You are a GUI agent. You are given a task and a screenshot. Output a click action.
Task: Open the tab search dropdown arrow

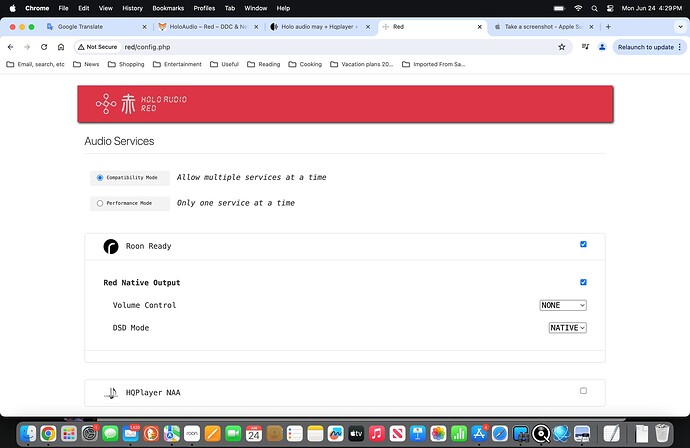(680, 27)
